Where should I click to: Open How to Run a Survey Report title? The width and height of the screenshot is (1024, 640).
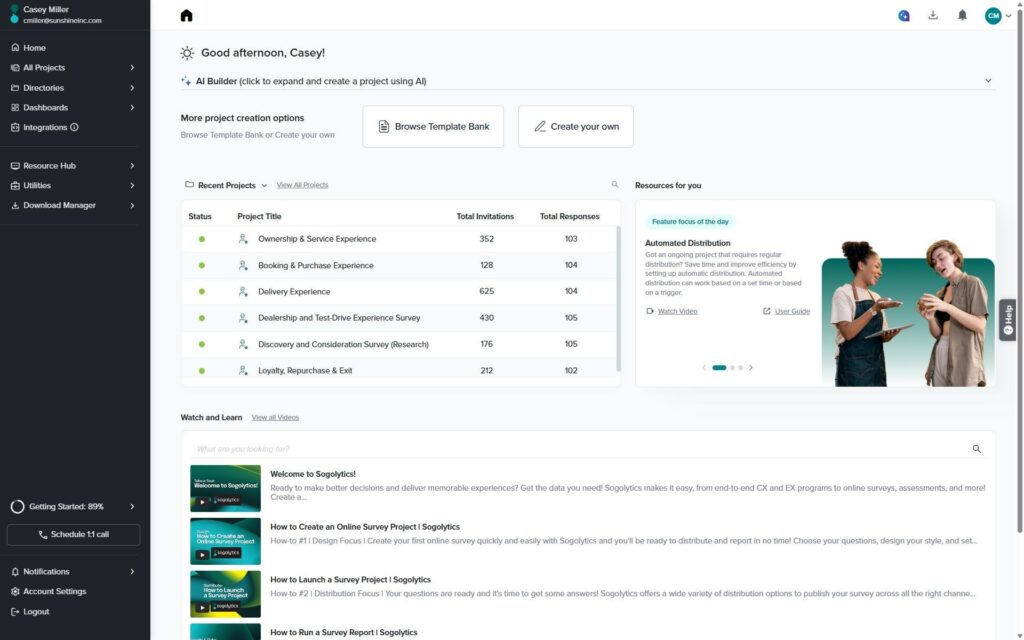coord(344,633)
